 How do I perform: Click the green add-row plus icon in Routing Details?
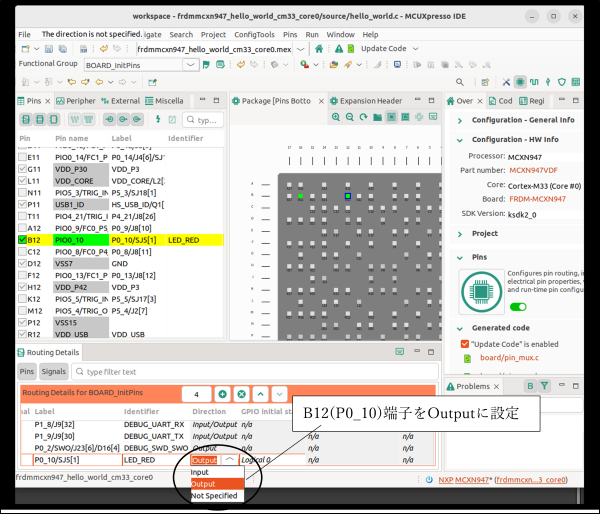click(x=222, y=395)
